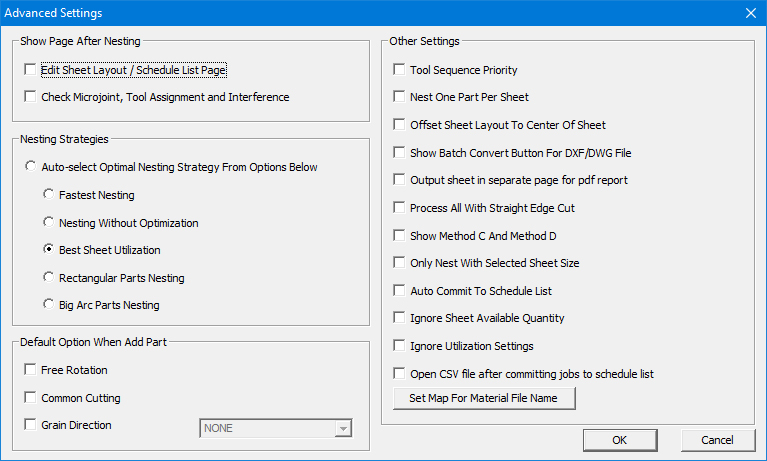767x461 pixels.
Task: Toggle Show Batch Convert Button For DXF/DWG
Action: coord(400,153)
